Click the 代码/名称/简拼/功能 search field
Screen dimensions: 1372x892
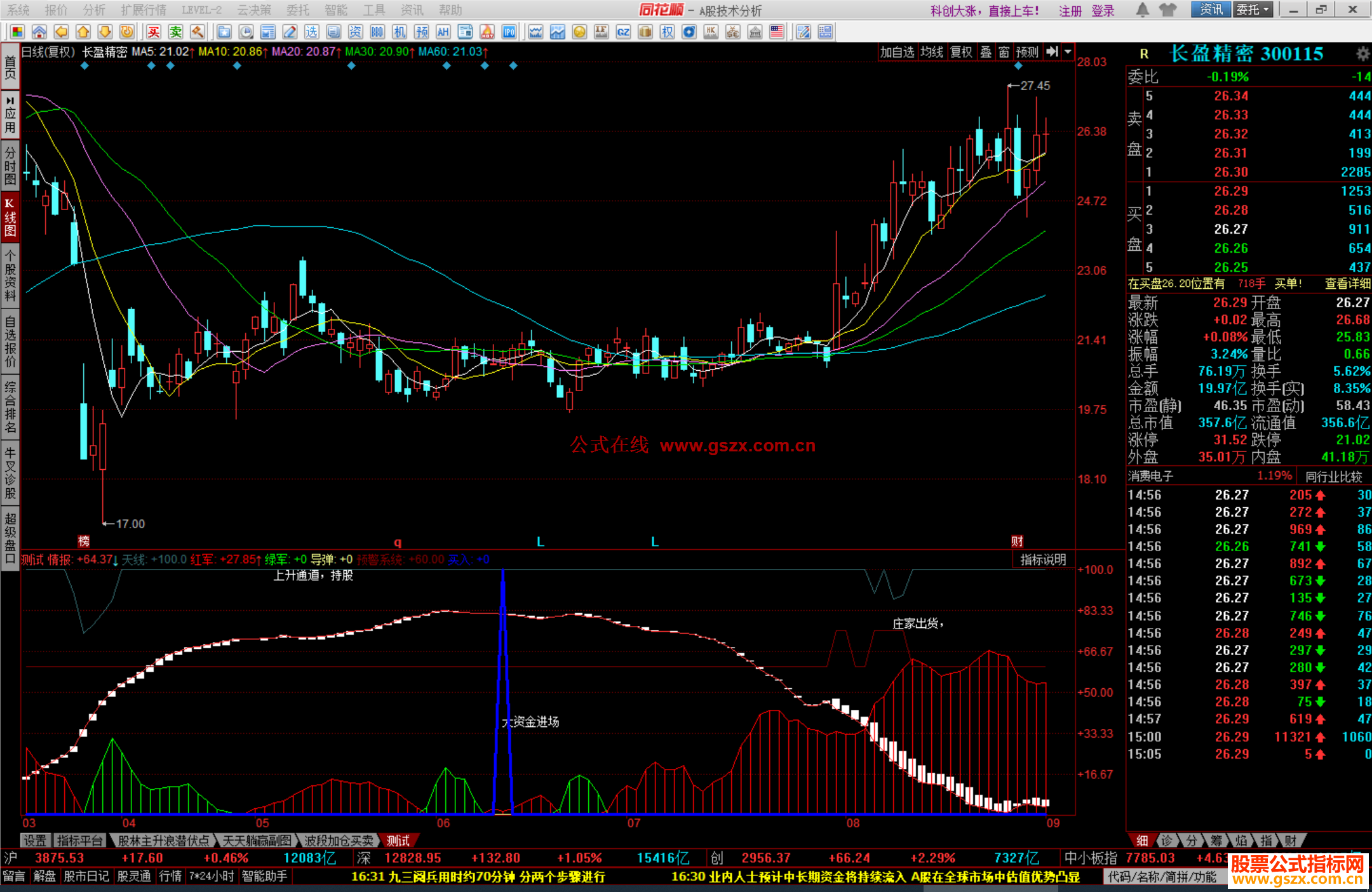pos(1162,877)
